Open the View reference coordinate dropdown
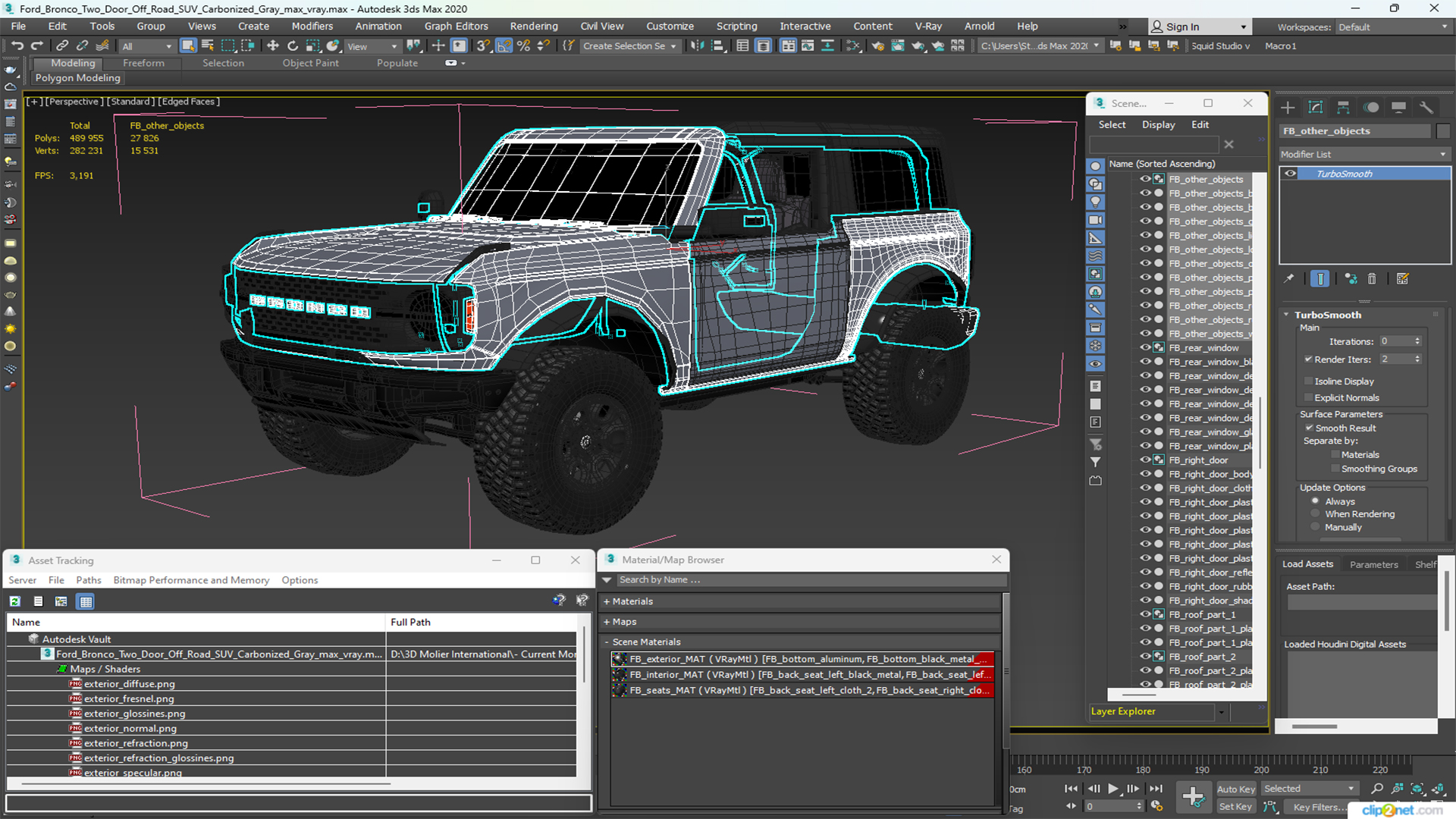Image resolution: width=1456 pixels, height=819 pixels. click(372, 46)
